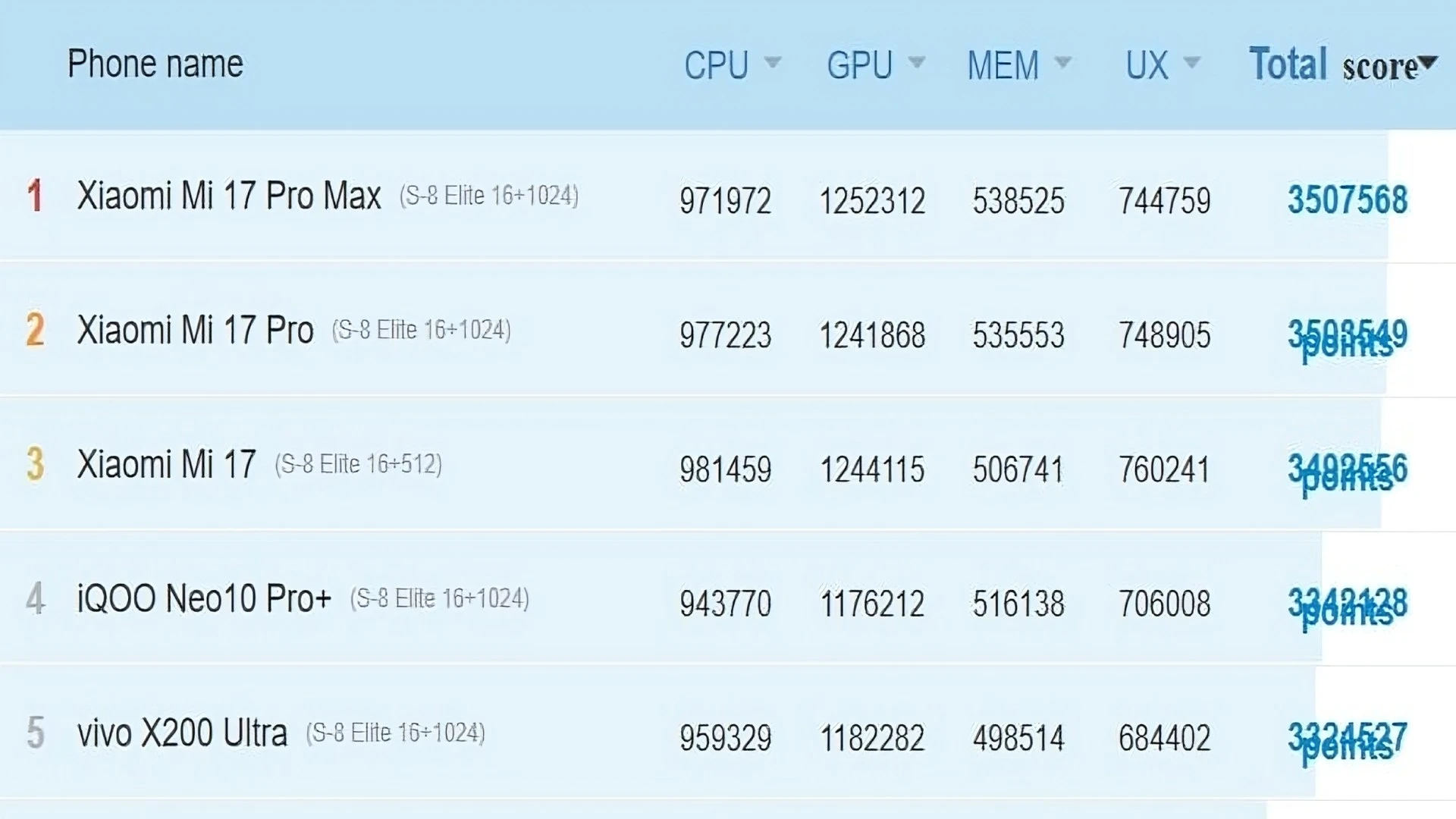Click rank 2 badge number
The width and height of the screenshot is (1456, 819).
35,330
